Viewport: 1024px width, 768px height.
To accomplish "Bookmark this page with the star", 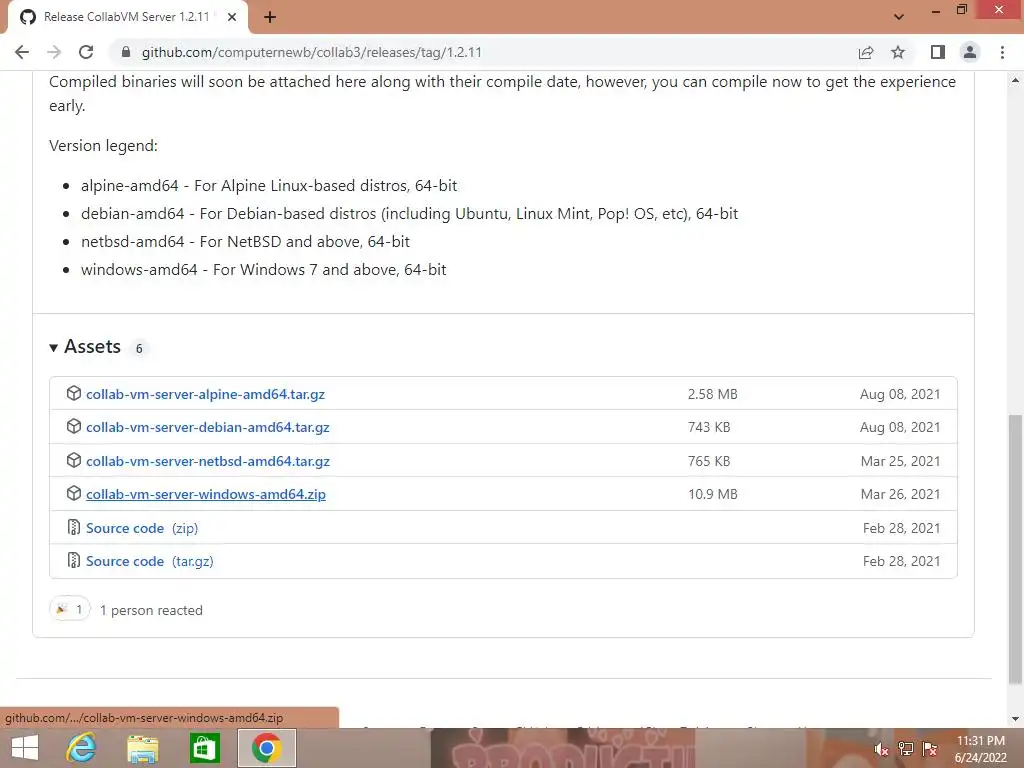I will (x=898, y=52).
